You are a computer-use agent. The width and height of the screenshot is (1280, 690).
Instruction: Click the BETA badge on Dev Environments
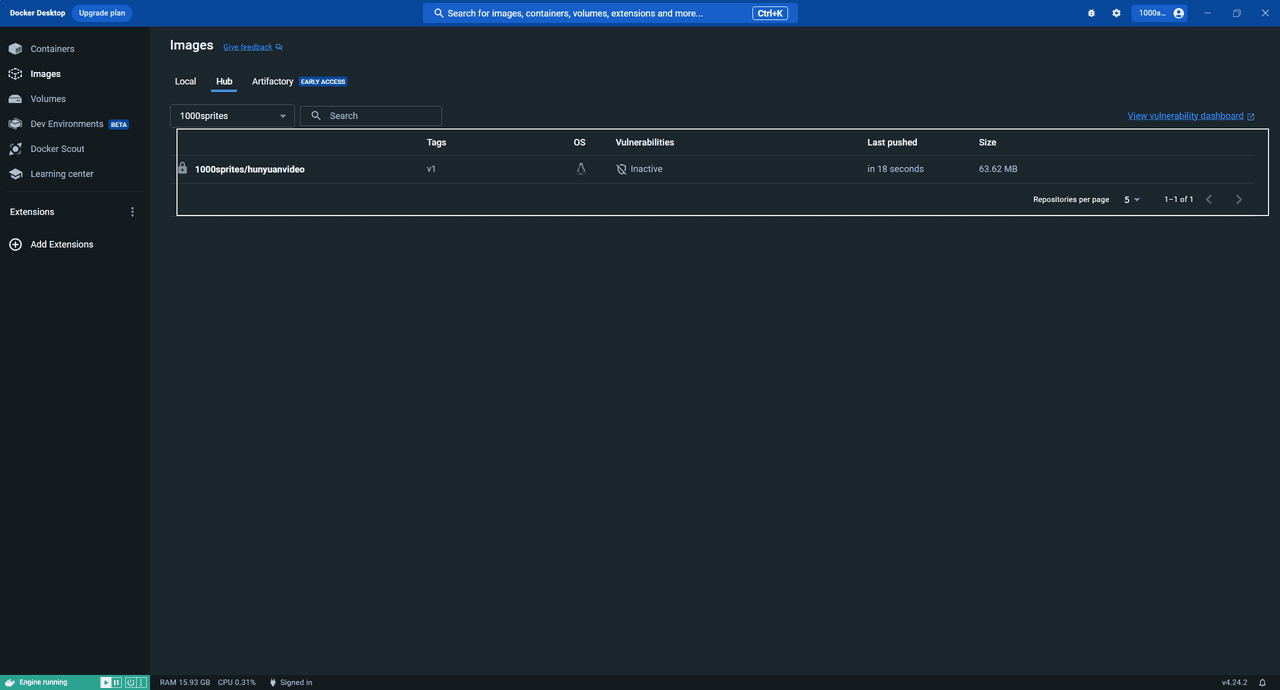pos(119,124)
